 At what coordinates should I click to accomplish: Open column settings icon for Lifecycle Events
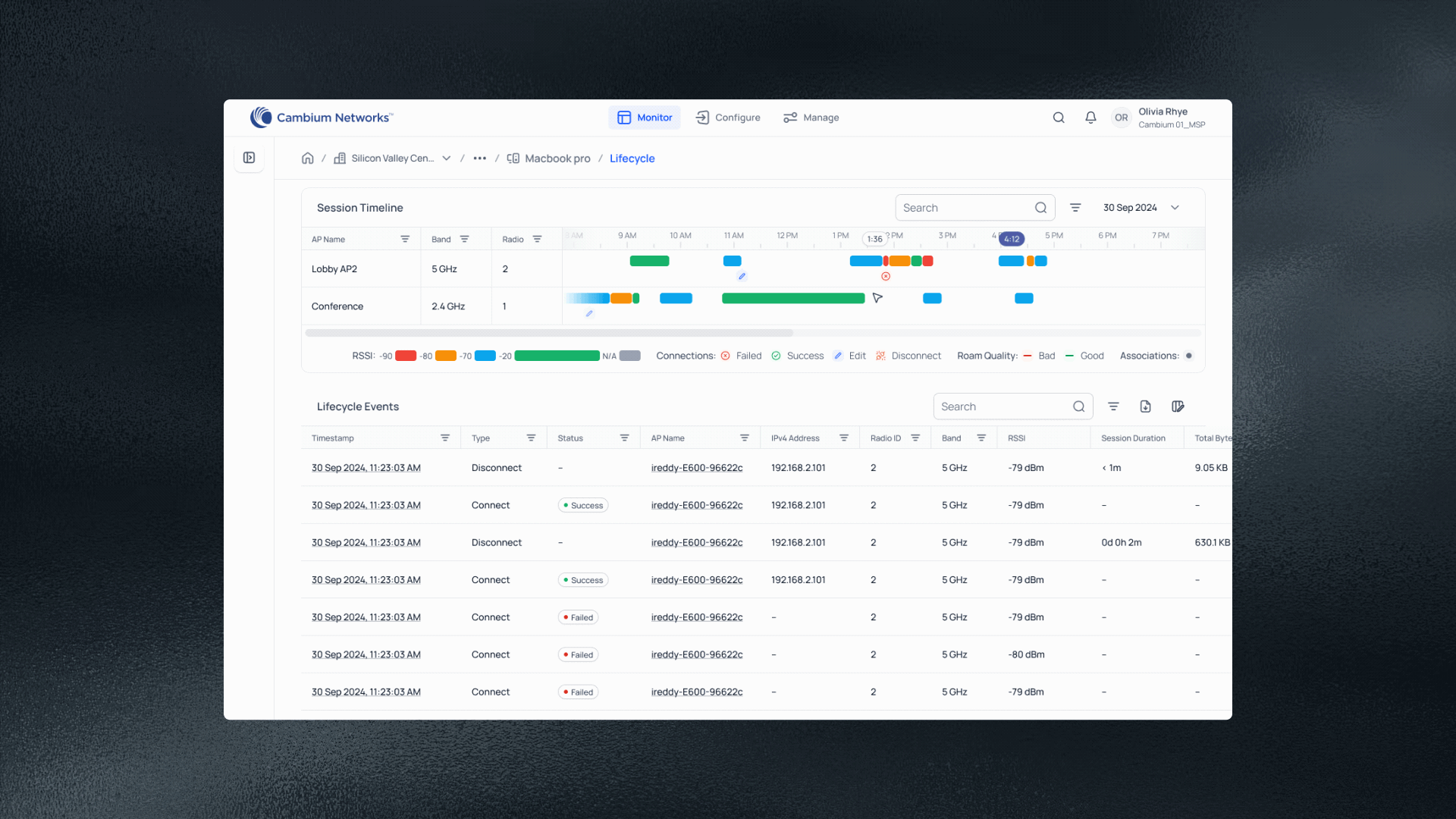tap(1178, 406)
